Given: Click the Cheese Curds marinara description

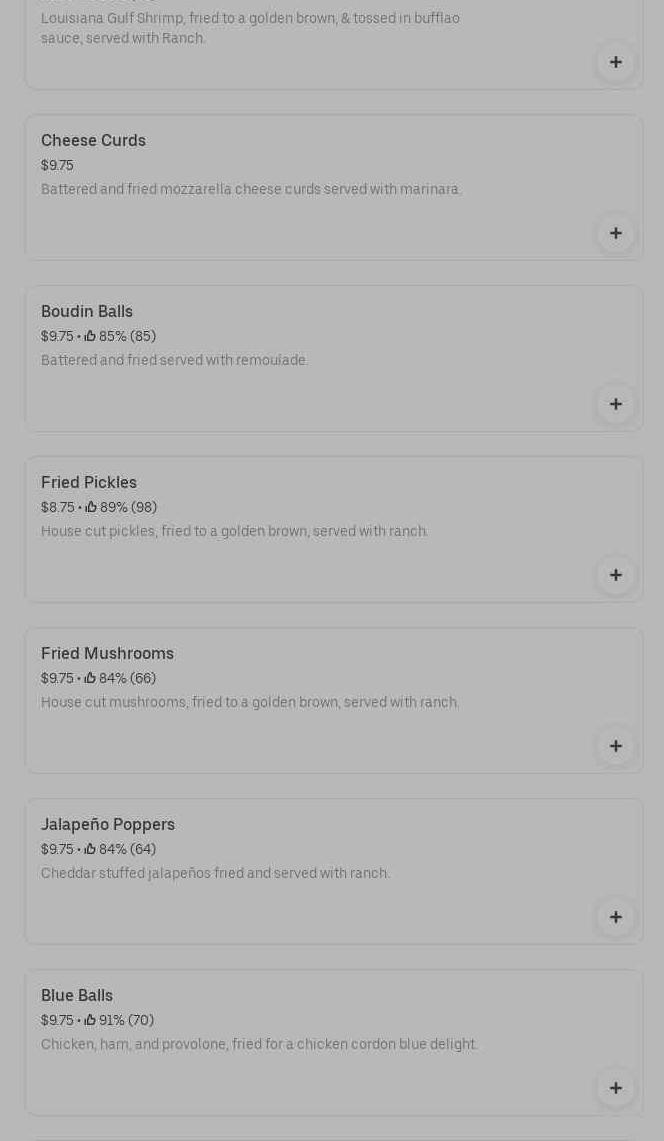Looking at the screenshot, I should (251, 190).
